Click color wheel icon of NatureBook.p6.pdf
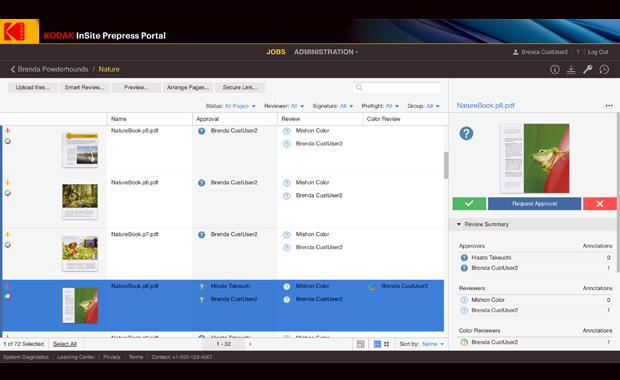Image resolution: width=620 pixels, height=380 pixels. point(8,193)
